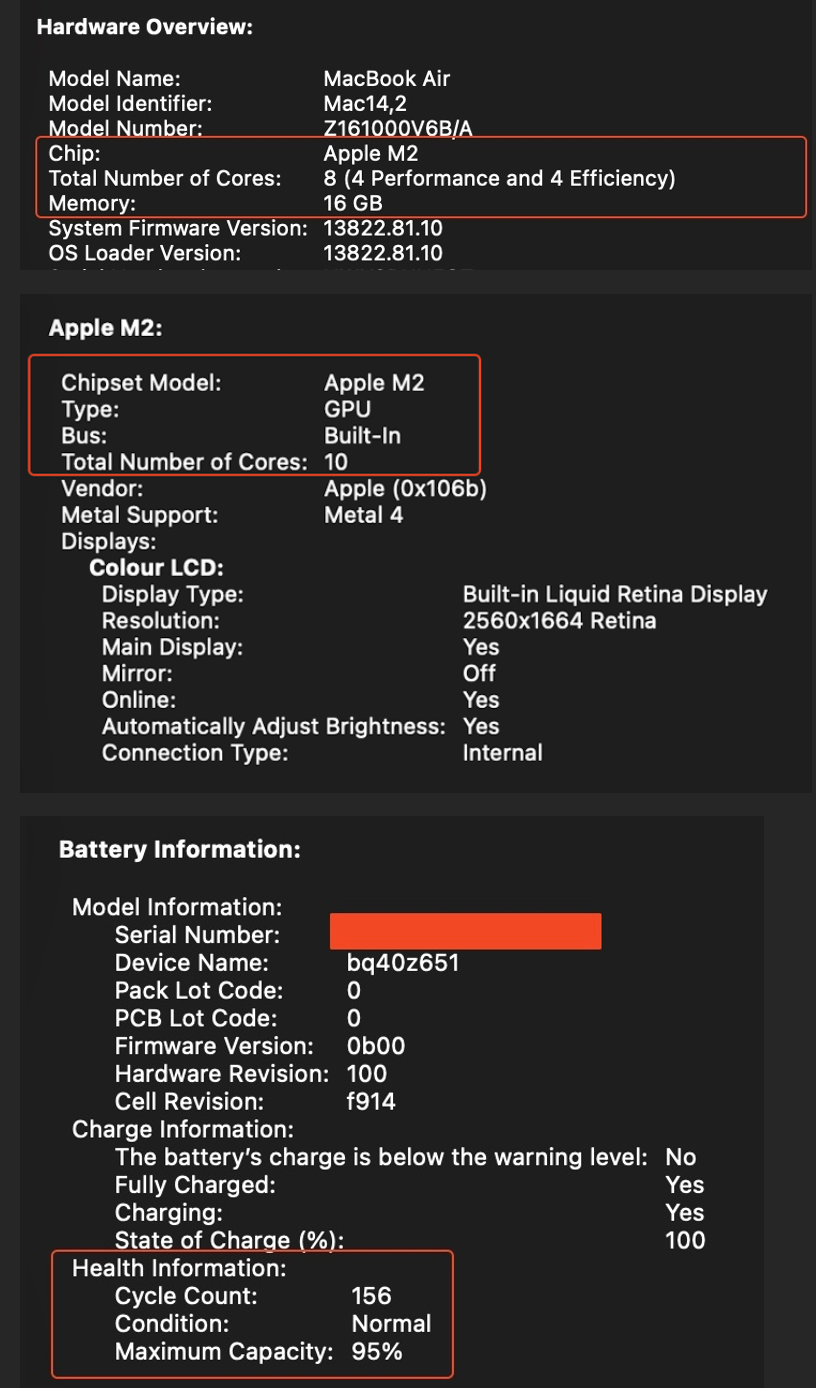This screenshot has width=816, height=1388.
Task: Select the Device Name value bq40z651
Action: pos(402,963)
